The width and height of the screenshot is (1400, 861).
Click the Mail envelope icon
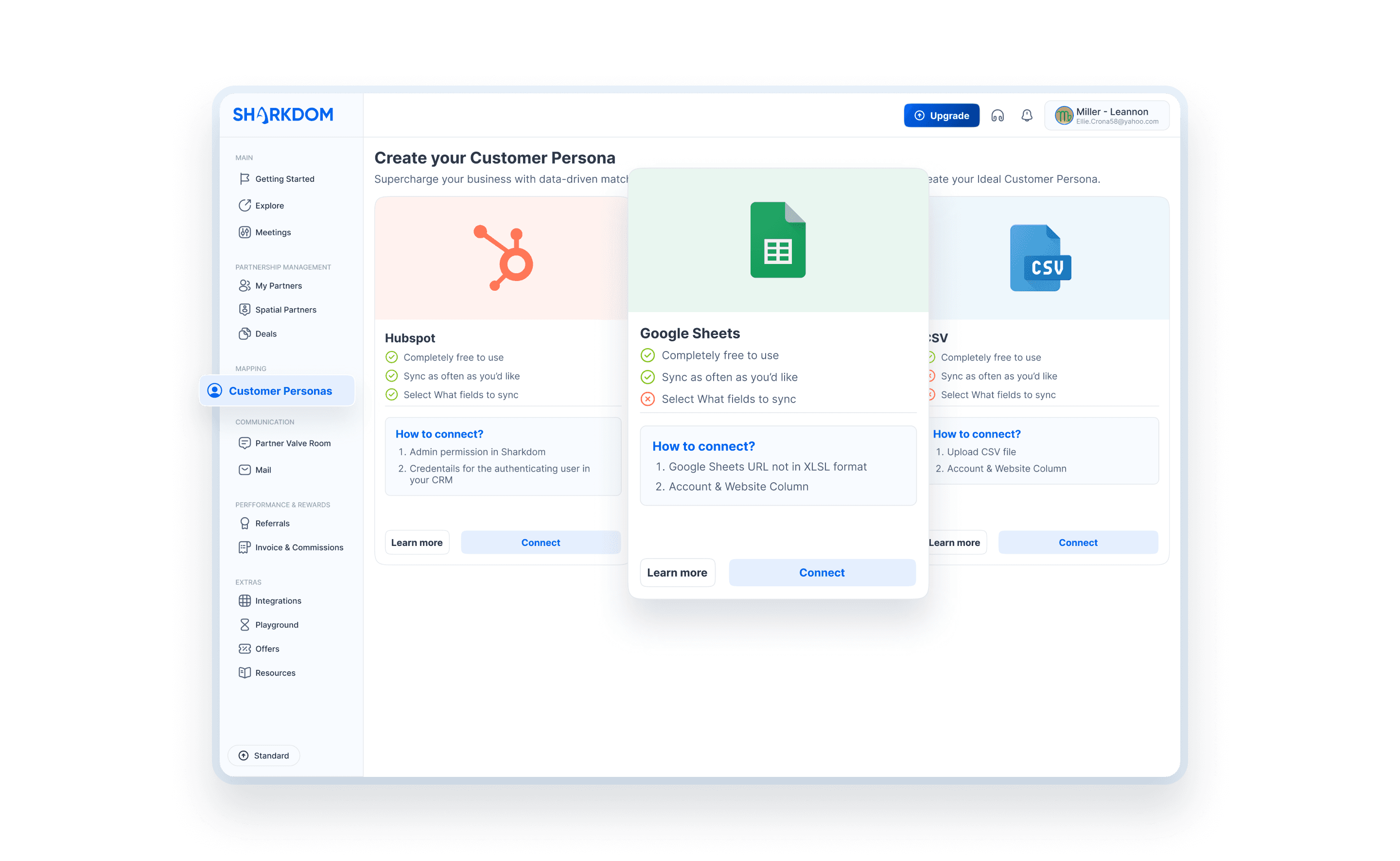245,470
